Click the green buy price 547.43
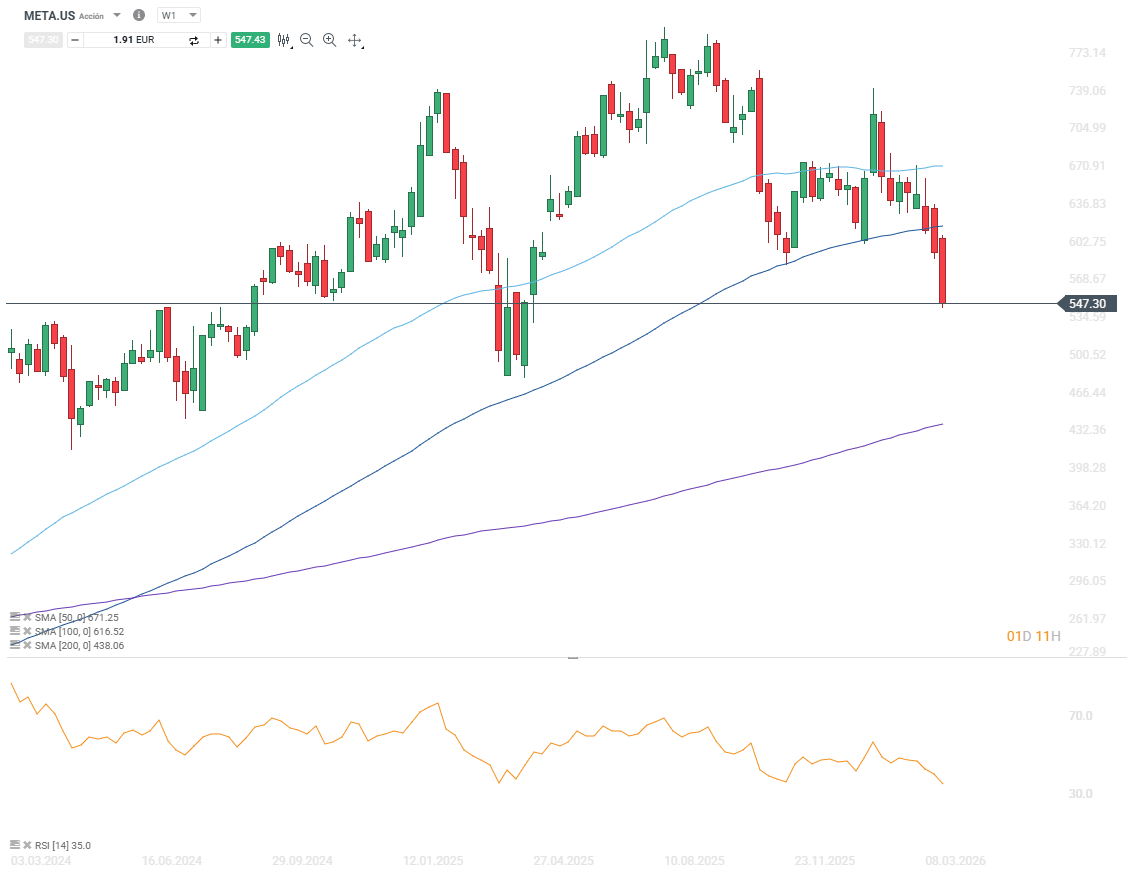This screenshot has width=1127, height=872. point(249,40)
